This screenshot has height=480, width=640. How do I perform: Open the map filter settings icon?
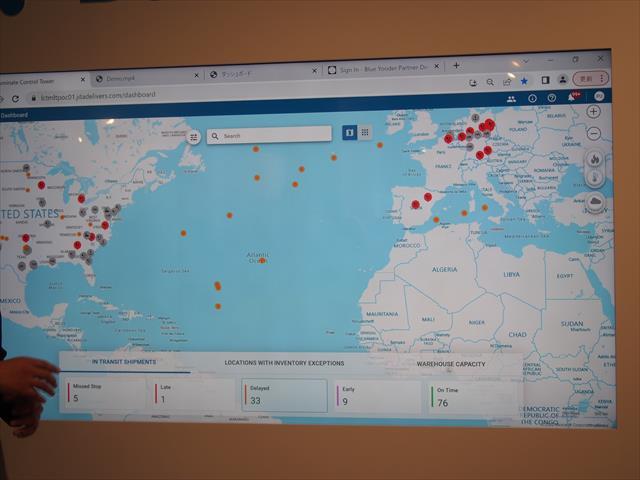tap(193, 137)
